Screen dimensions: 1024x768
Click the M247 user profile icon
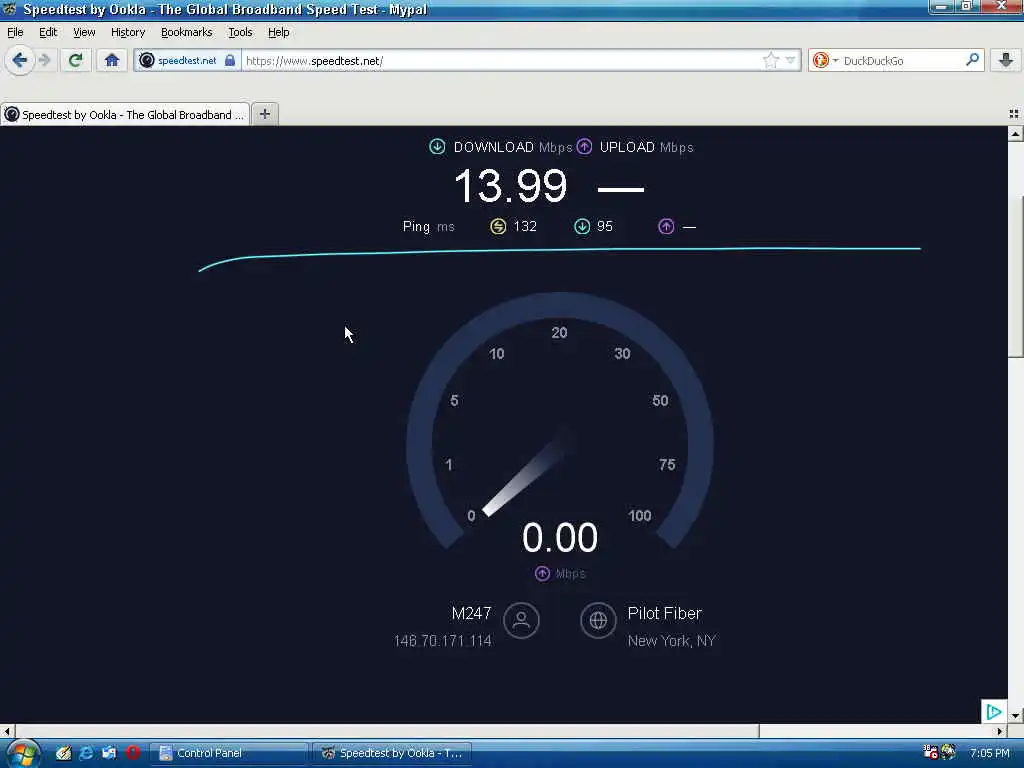tap(521, 620)
